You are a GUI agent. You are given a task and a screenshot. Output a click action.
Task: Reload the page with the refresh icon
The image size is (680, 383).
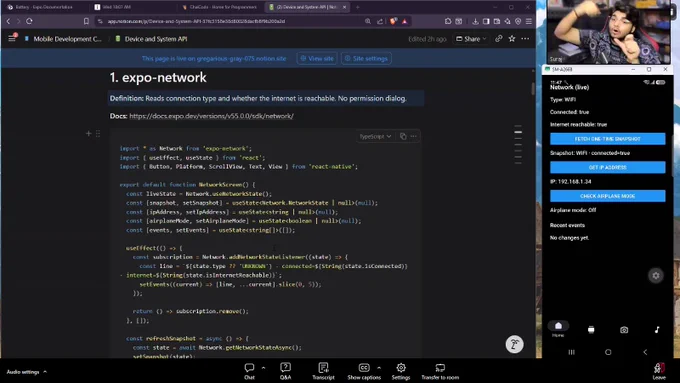tap(29, 21)
